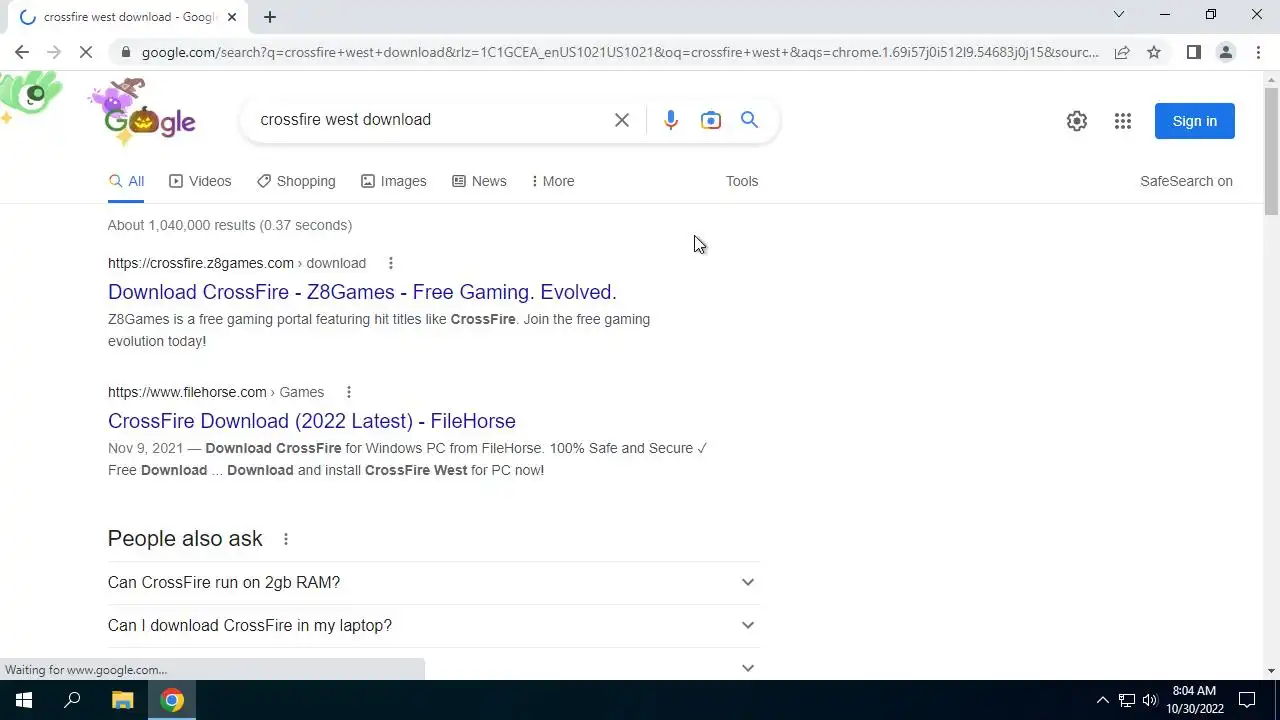Expand 'Can I download CrossFire in my laptop?'

(433, 625)
